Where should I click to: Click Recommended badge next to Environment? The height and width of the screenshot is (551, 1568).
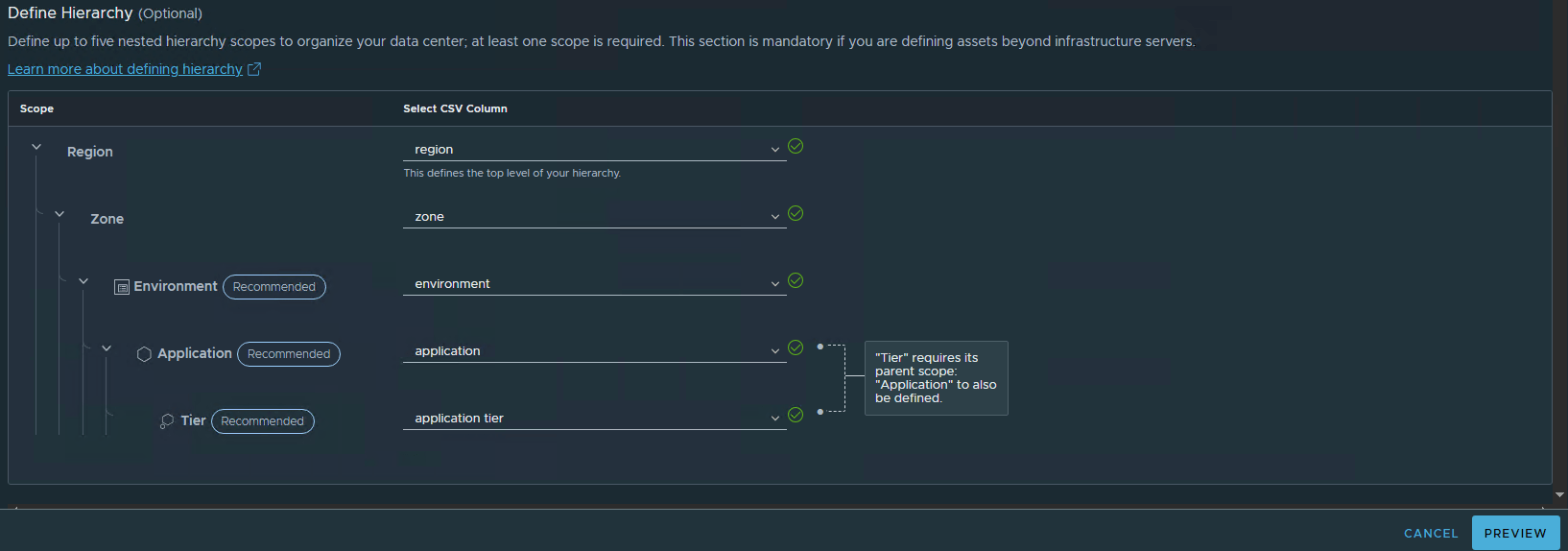[x=274, y=287]
